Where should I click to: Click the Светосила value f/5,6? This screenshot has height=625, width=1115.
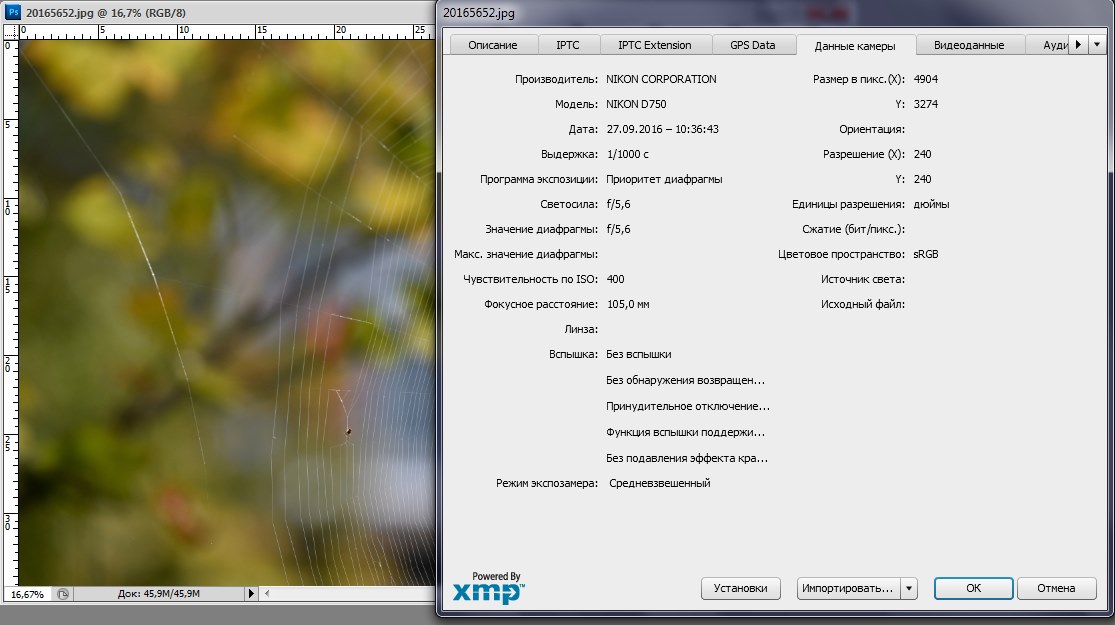(619, 204)
